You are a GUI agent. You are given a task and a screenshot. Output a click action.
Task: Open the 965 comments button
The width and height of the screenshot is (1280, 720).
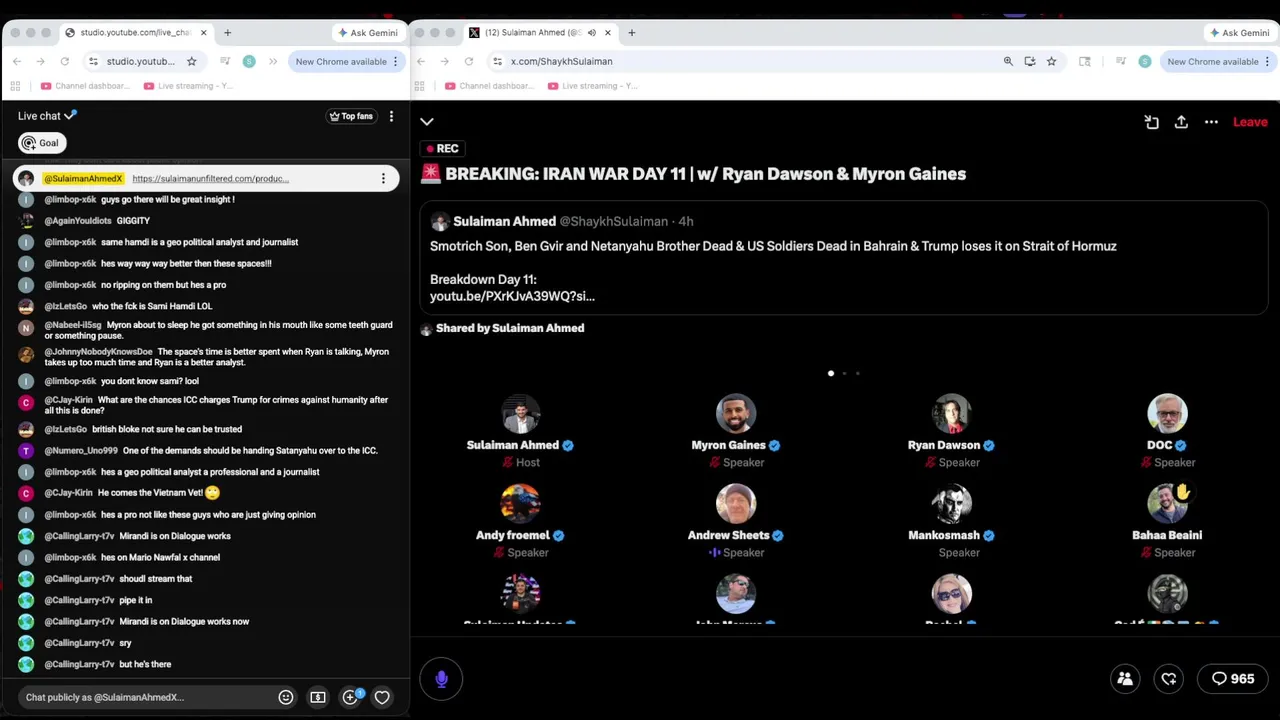(x=1233, y=678)
